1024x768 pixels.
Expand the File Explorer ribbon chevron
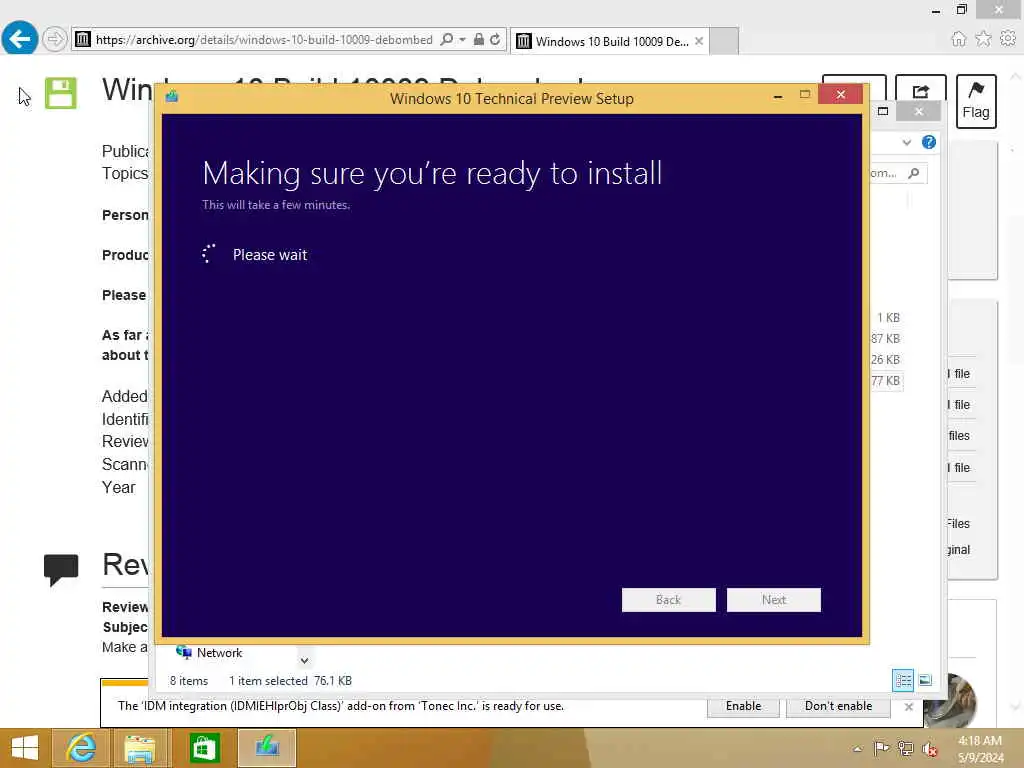(x=906, y=142)
